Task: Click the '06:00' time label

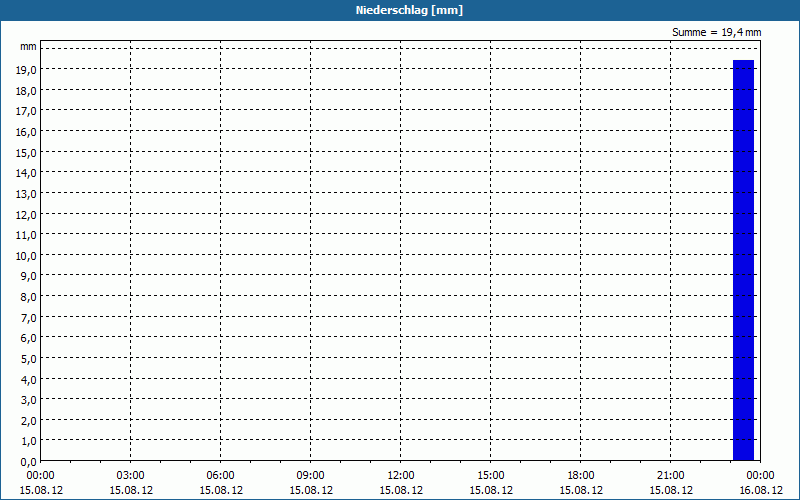Action: [220, 476]
